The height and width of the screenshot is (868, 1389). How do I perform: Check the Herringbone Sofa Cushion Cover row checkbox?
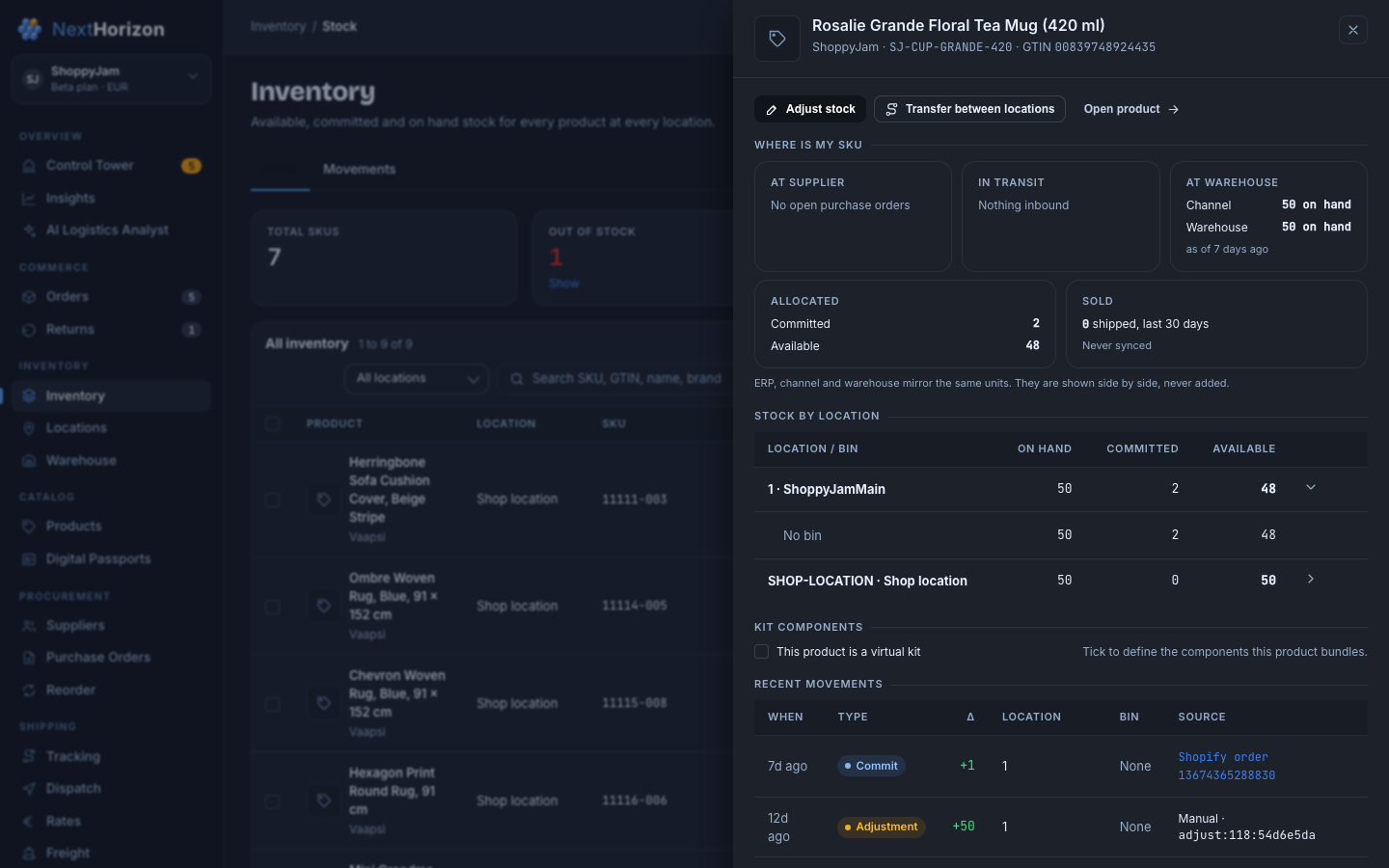[x=272, y=500]
